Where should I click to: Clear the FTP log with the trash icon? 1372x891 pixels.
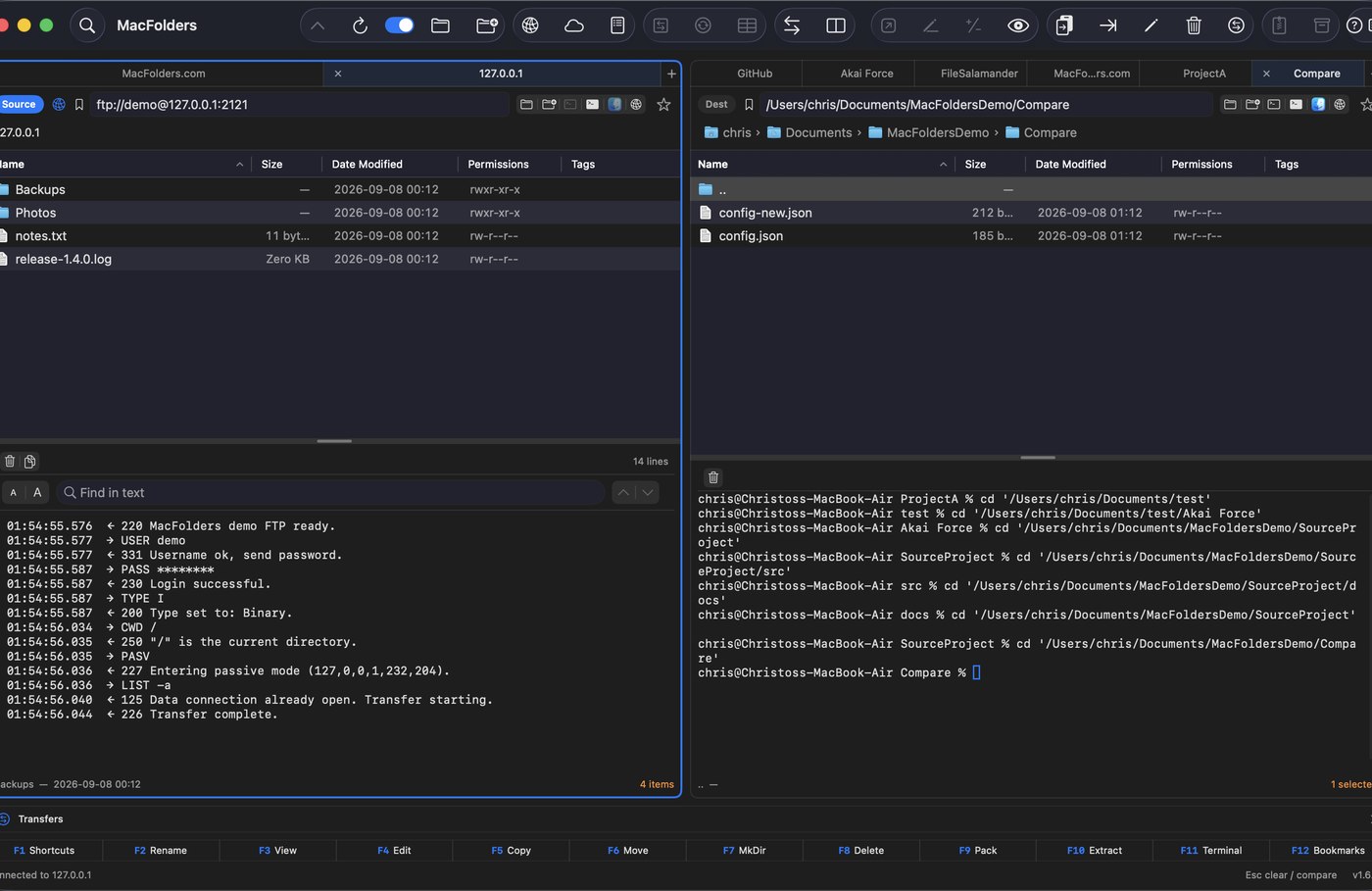10,461
